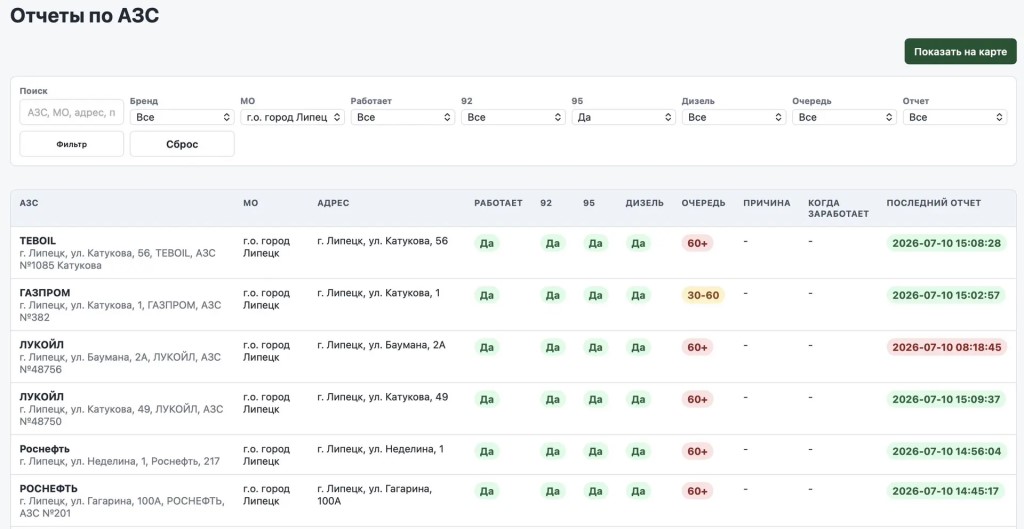1024x529 pixels.
Task: Click the ГАЗПРОМ station name
Action: [x=45, y=293]
